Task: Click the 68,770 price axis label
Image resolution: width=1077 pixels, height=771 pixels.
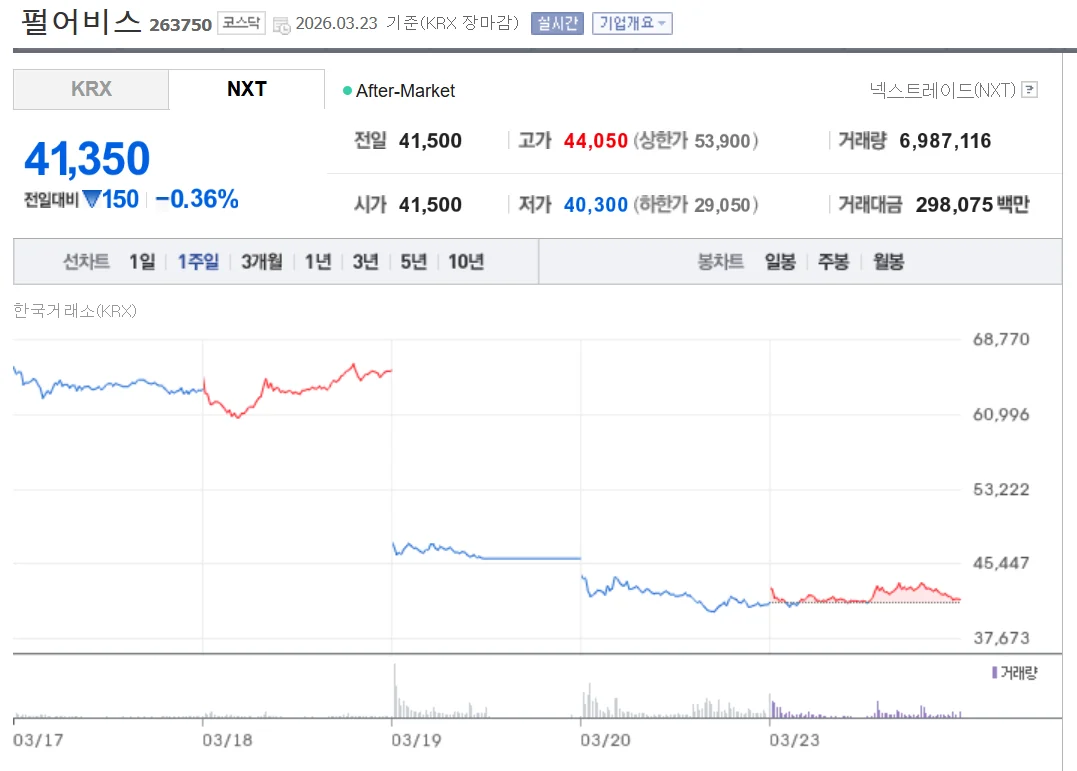Action: click(x=1001, y=339)
